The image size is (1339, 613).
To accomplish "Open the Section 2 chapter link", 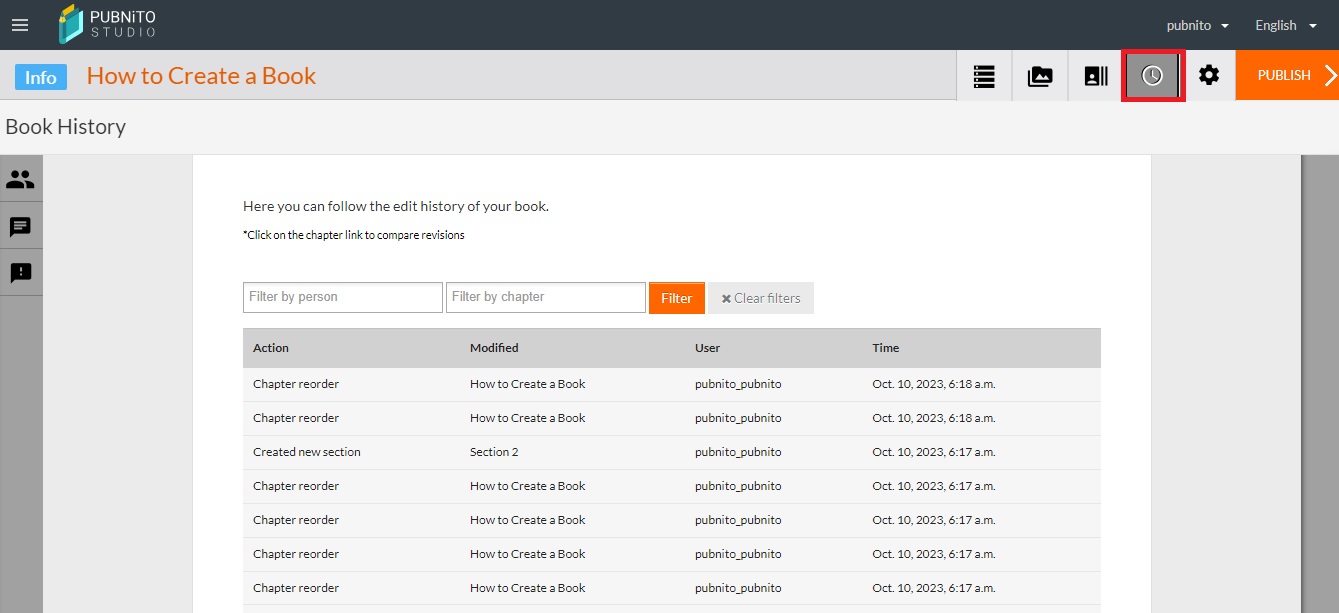I will coord(494,452).
